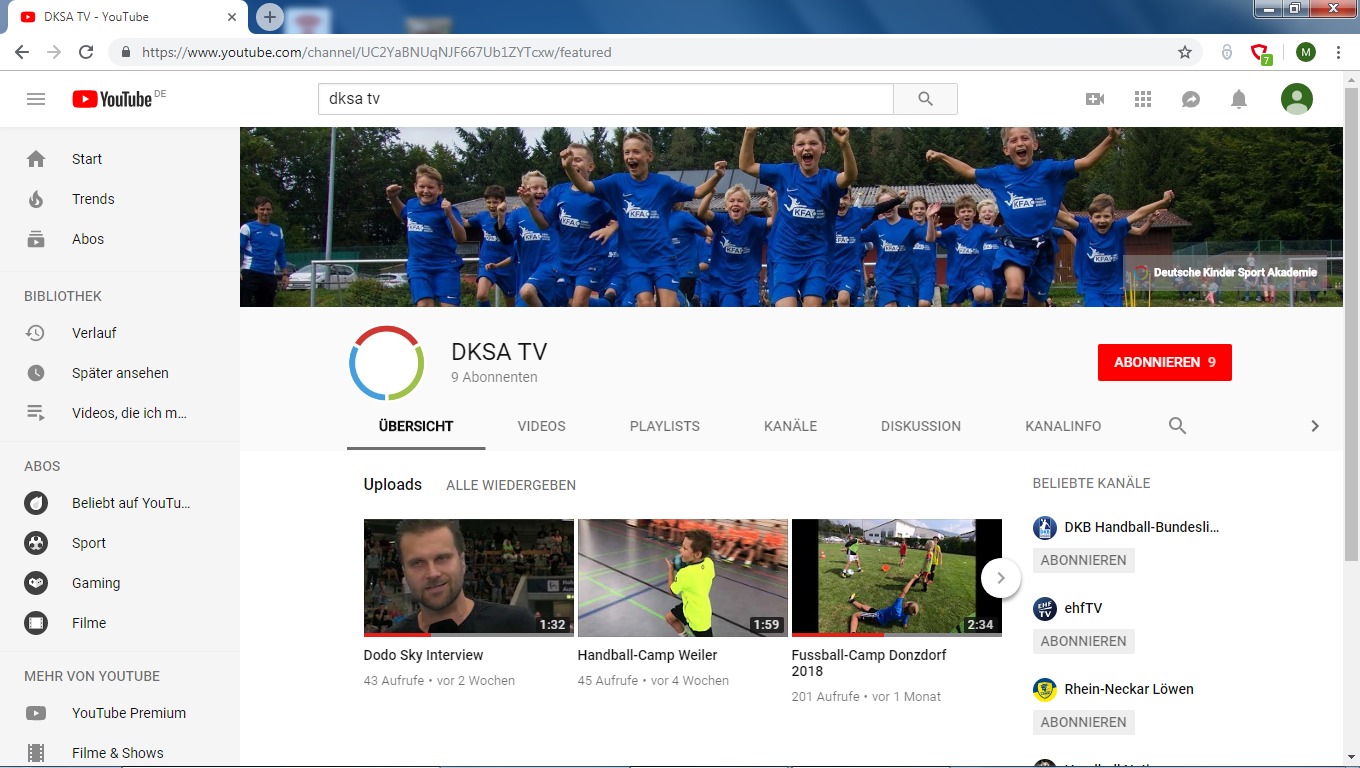
Task: Open the hamburger guide menu
Action: pyautogui.click(x=36, y=99)
